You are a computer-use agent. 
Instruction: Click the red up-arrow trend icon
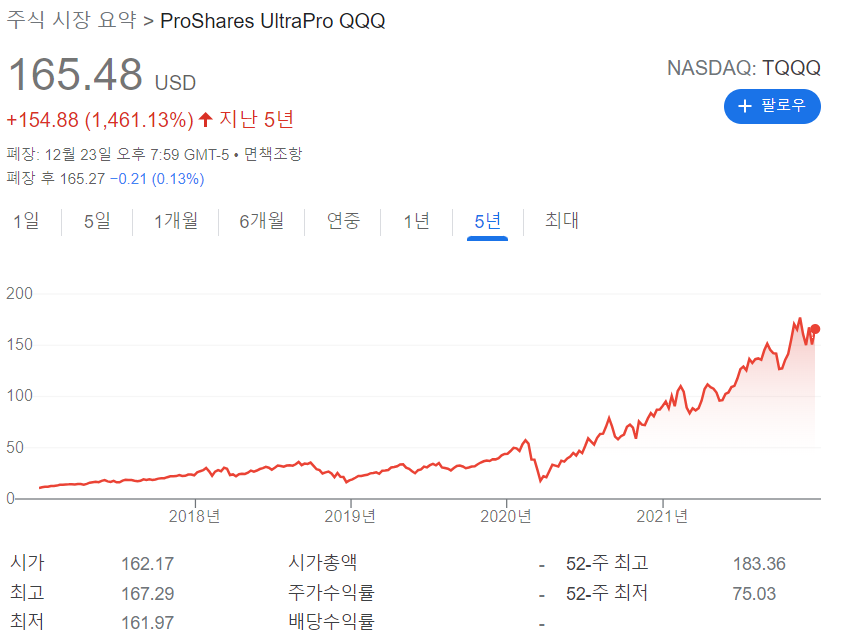pyautogui.click(x=205, y=119)
